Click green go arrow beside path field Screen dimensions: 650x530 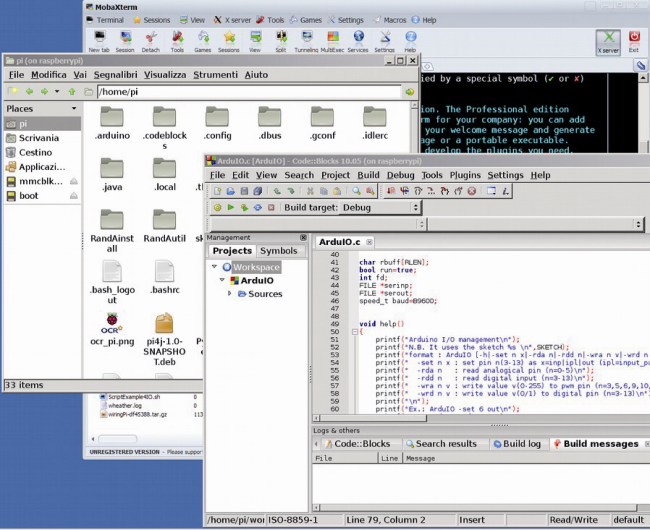(410, 92)
